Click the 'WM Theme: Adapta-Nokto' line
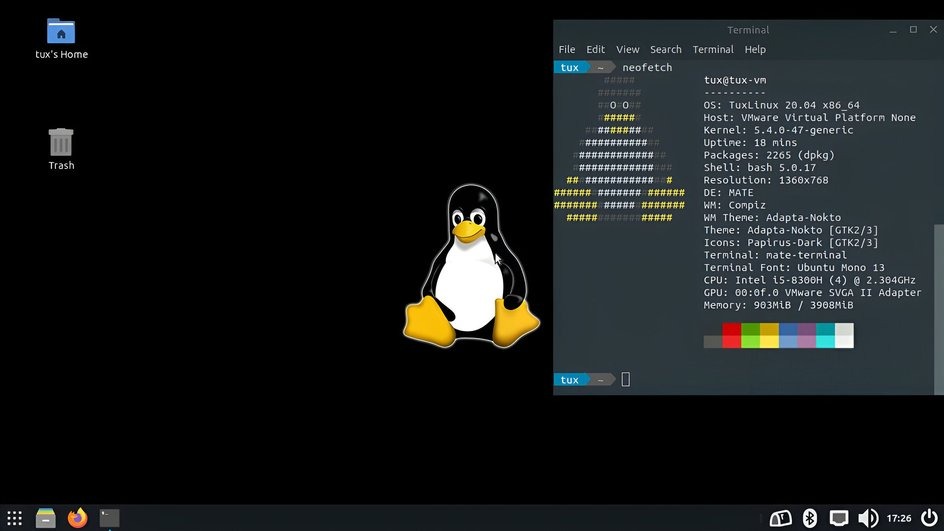 pos(772,217)
